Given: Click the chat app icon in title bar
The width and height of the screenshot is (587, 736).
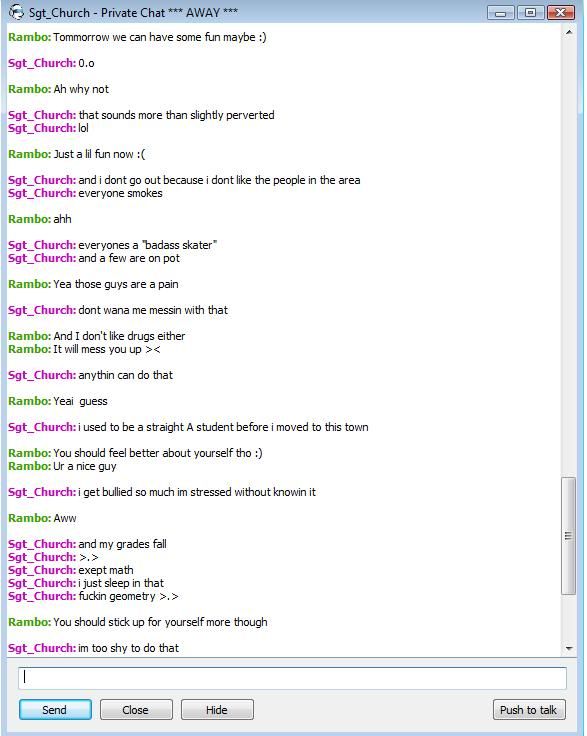Looking at the screenshot, I should click(x=16, y=12).
